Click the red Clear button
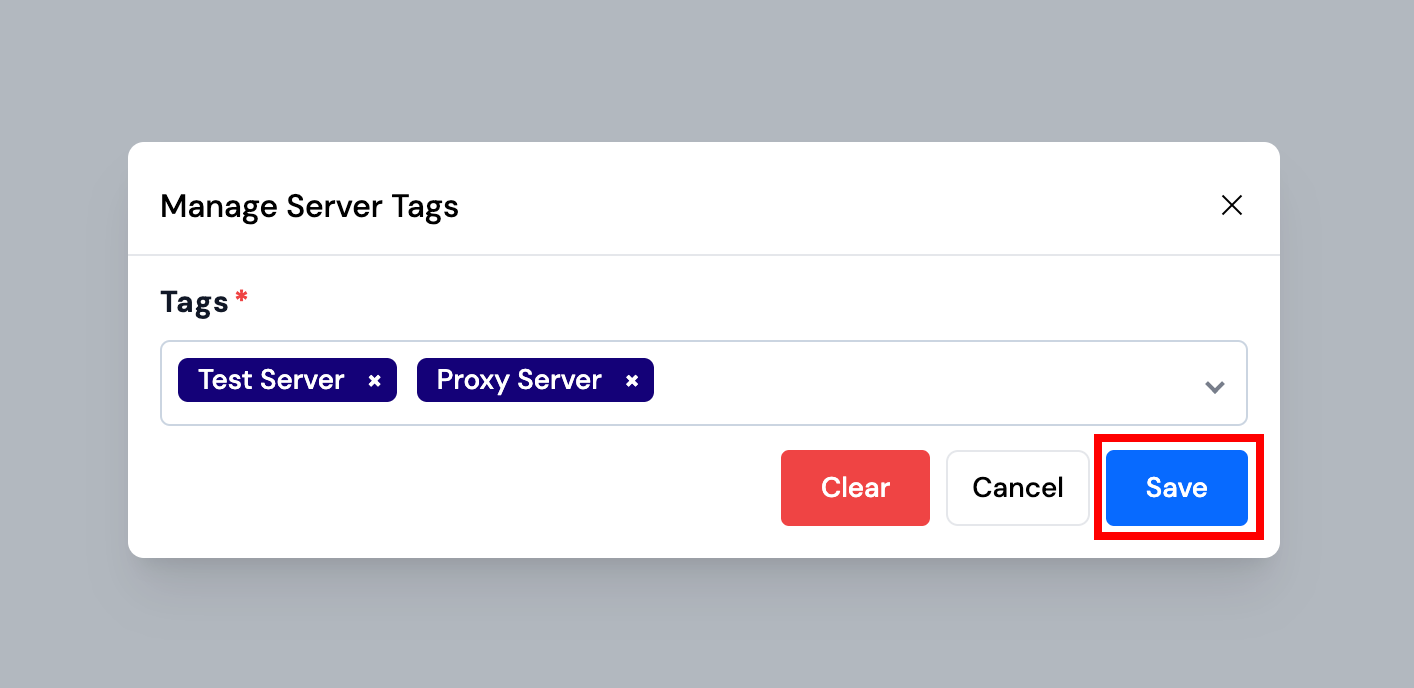This screenshot has height=688, width=1414. (855, 488)
